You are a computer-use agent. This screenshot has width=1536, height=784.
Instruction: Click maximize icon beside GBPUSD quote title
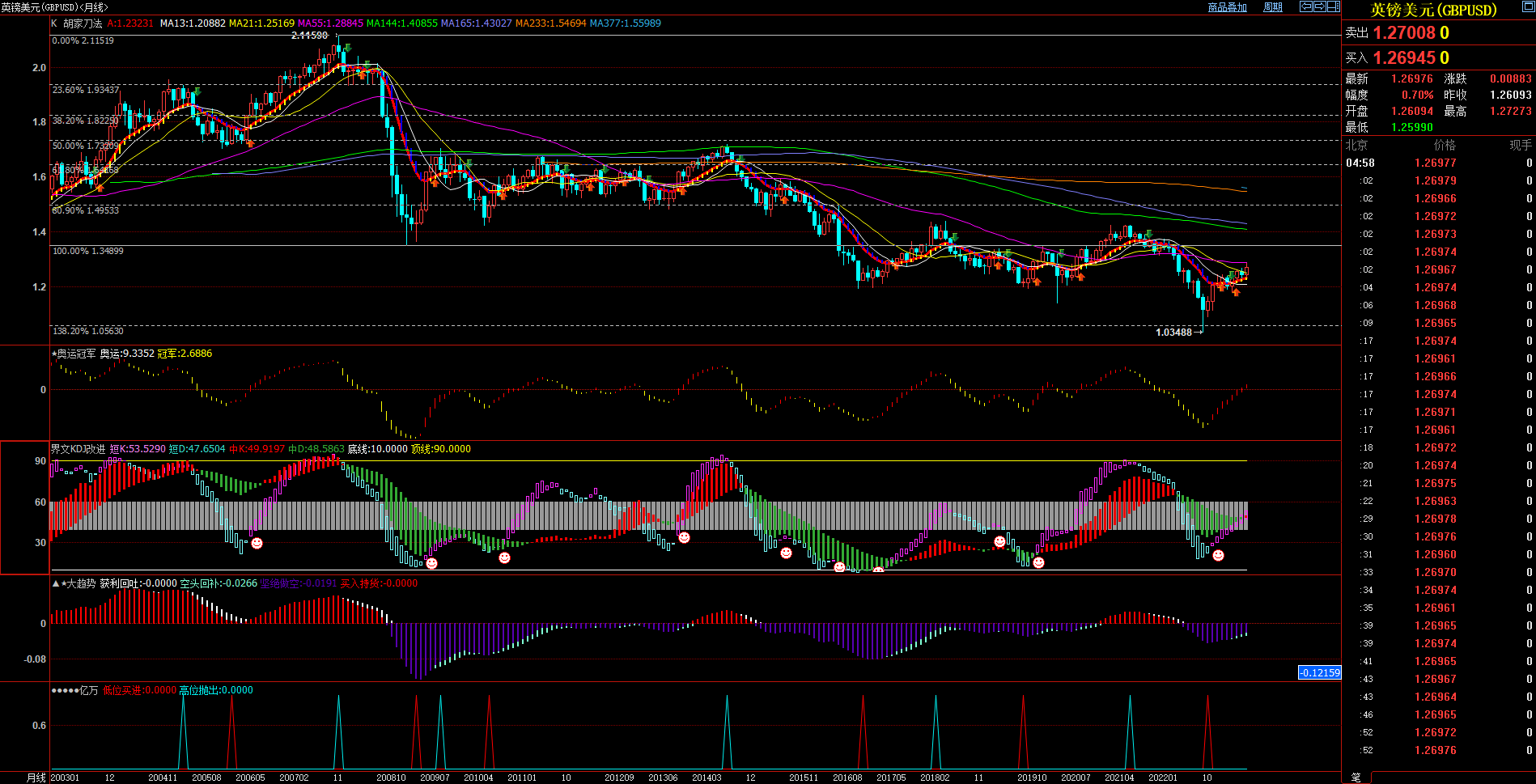1528,7
